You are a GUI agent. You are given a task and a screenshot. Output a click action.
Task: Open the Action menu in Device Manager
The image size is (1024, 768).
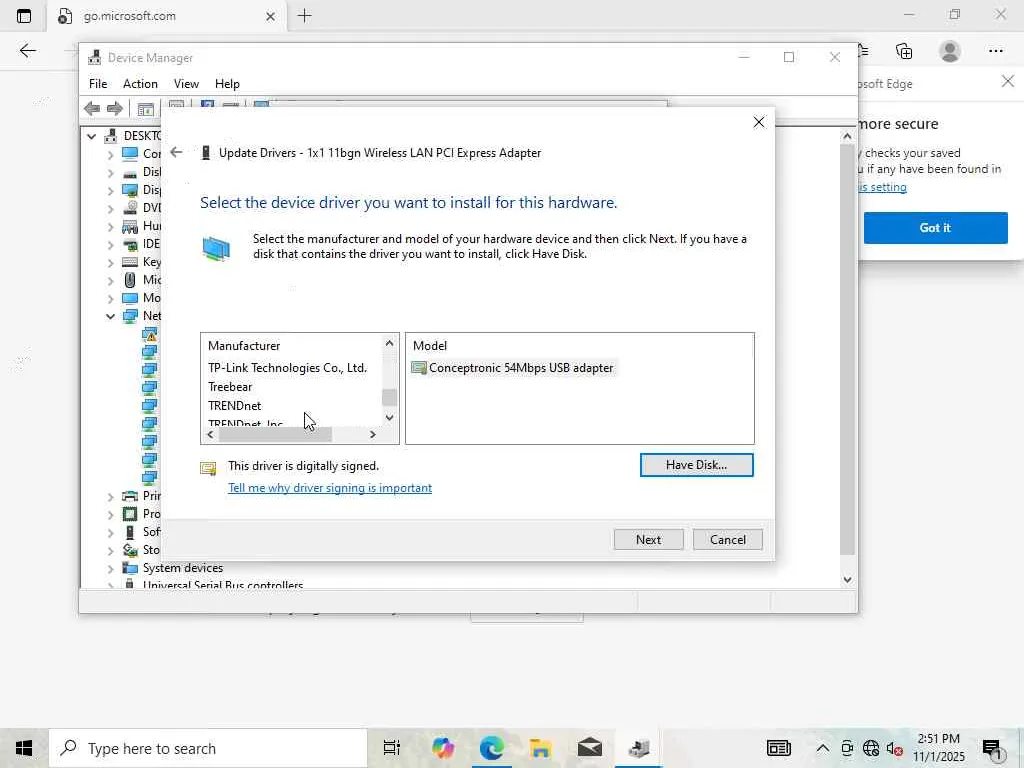(x=140, y=84)
